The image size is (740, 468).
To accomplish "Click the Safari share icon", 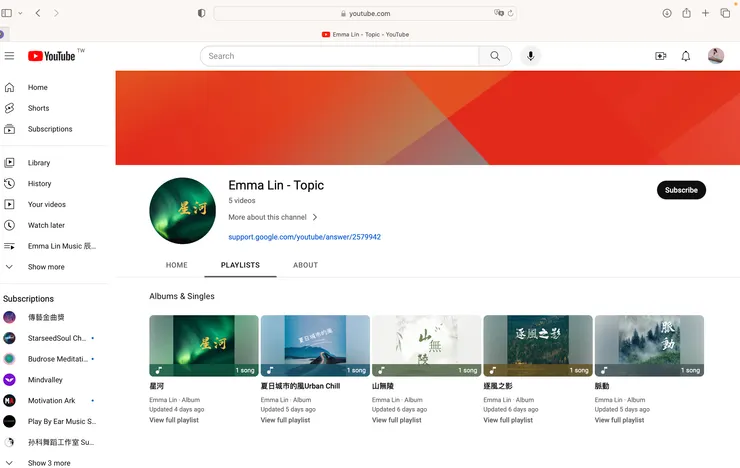I will (x=686, y=13).
